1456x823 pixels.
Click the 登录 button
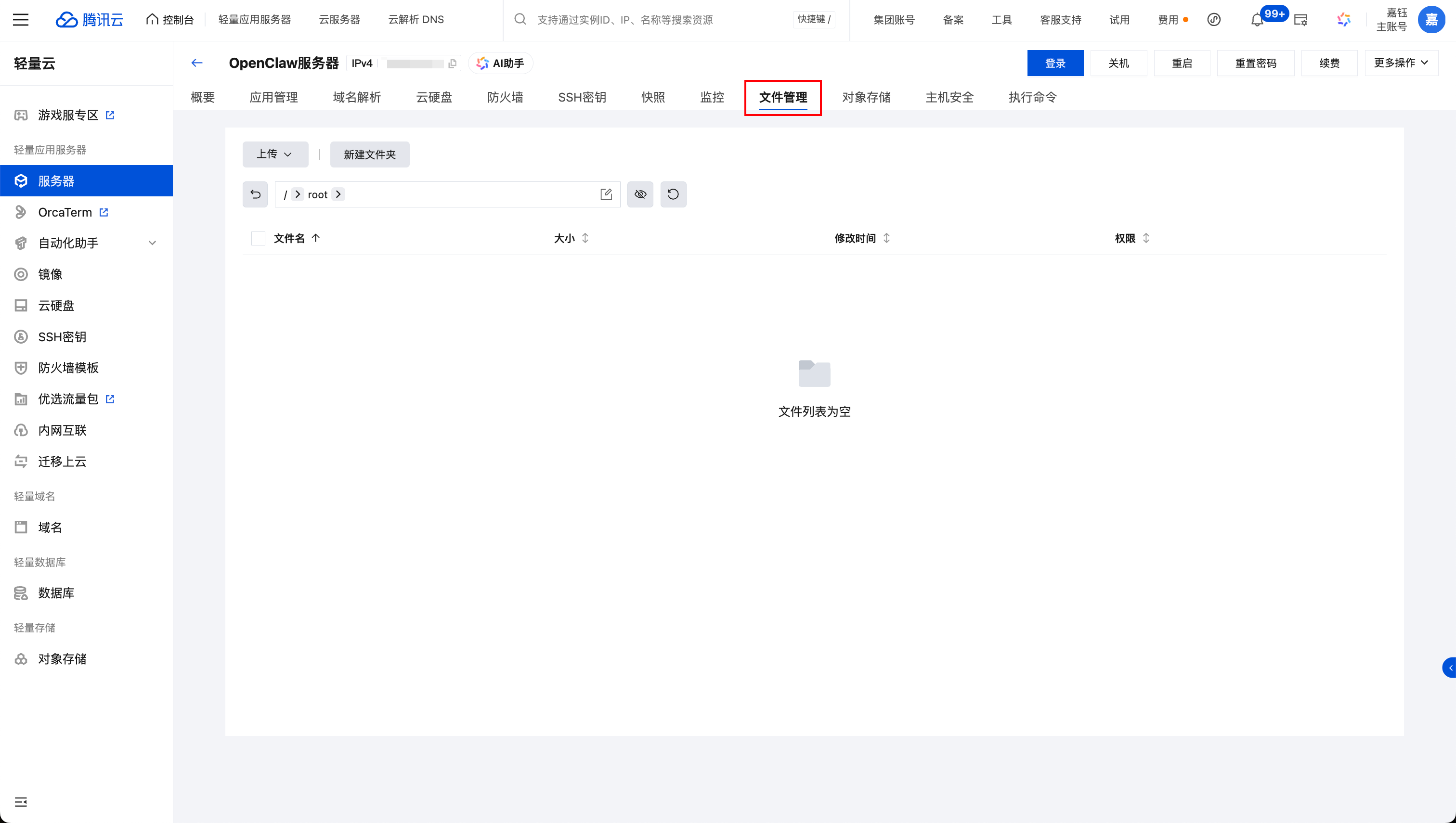pyautogui.click(x=1055, y=63)
